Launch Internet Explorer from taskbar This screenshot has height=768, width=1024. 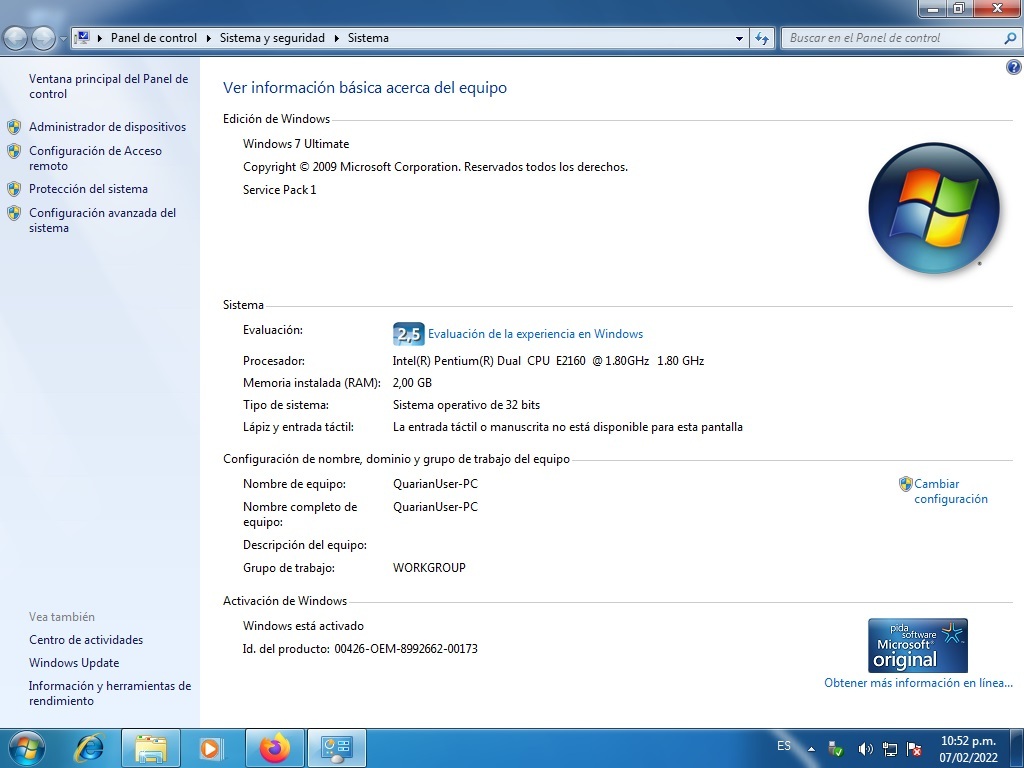point(89,748)
